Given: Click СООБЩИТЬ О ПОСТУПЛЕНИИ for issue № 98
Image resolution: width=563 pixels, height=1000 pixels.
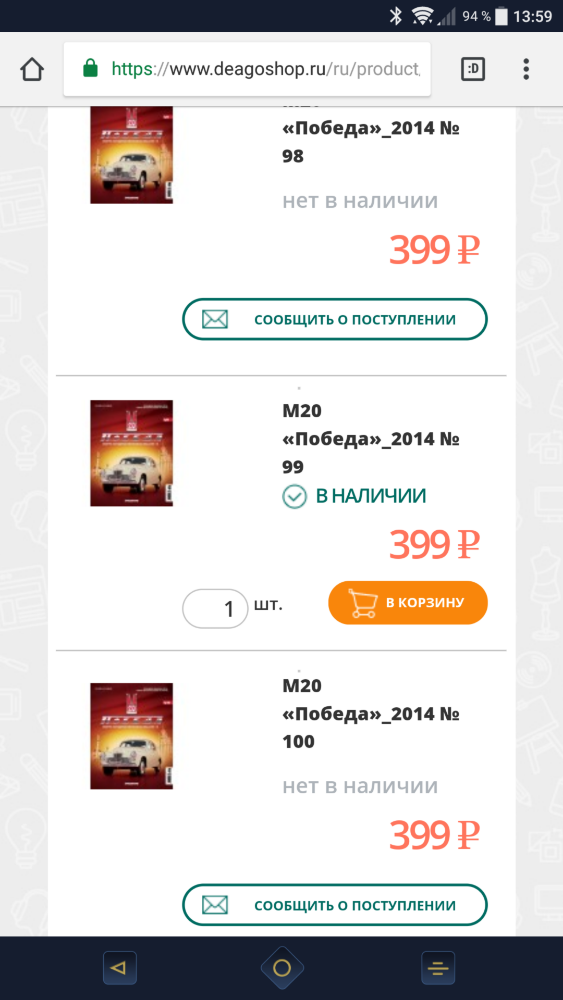Looking at the screenshot, I should [x=335, y=319].
